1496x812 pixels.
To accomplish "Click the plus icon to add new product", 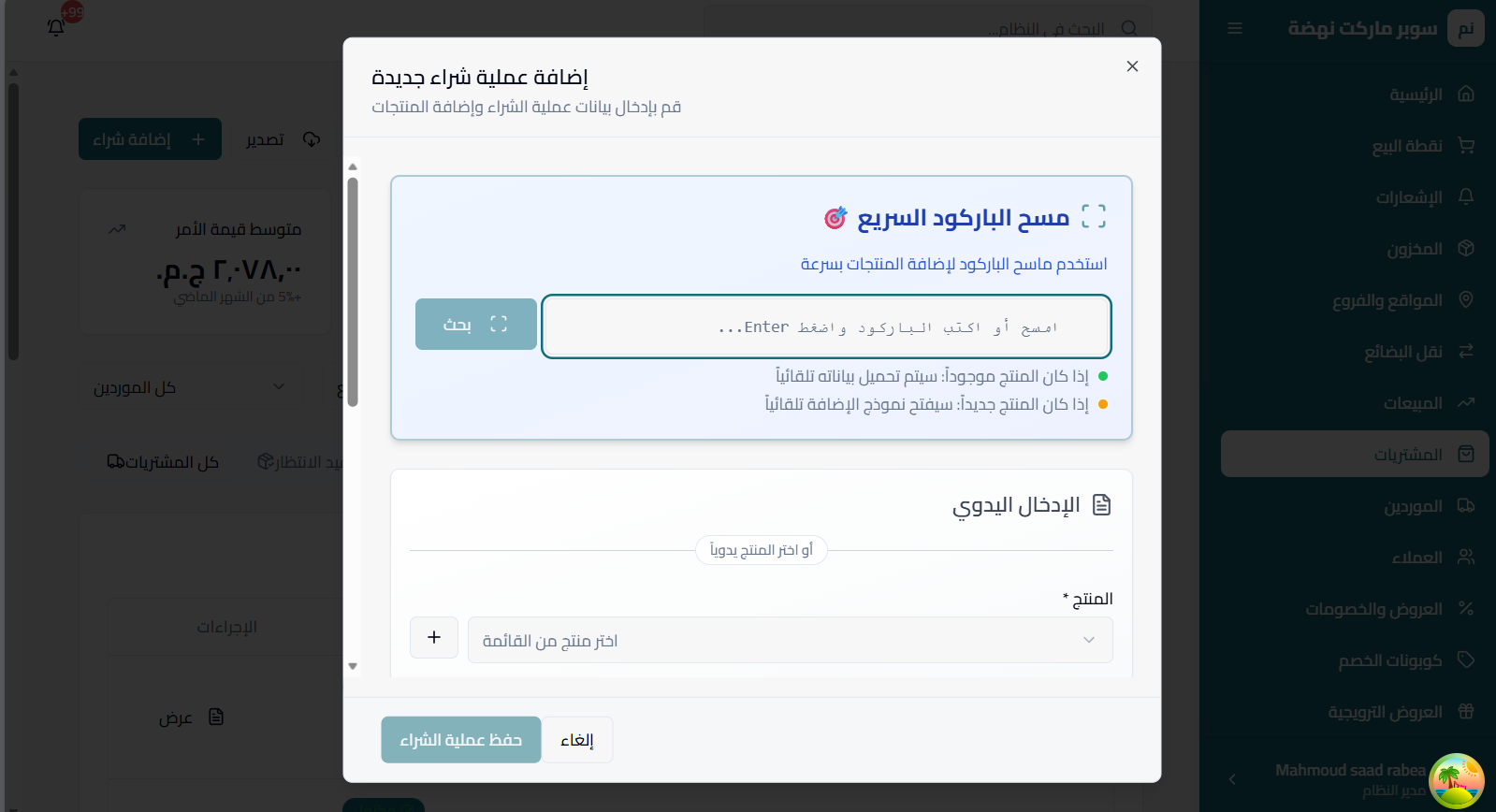I will [x=434, y=637].
